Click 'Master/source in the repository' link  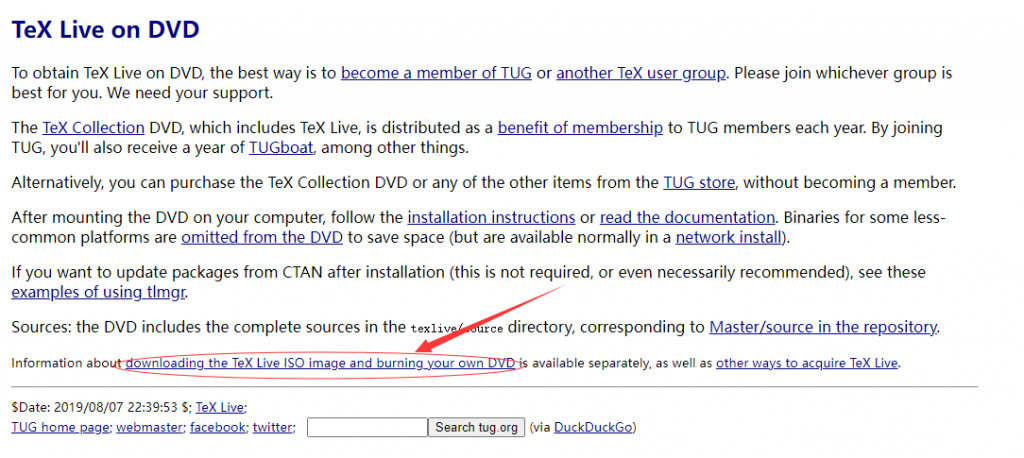click(x=823, y=327)
